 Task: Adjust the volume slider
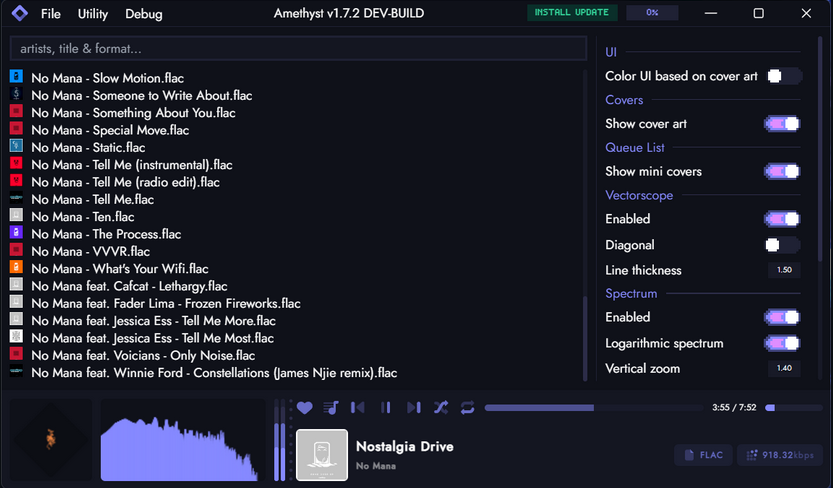793,408
